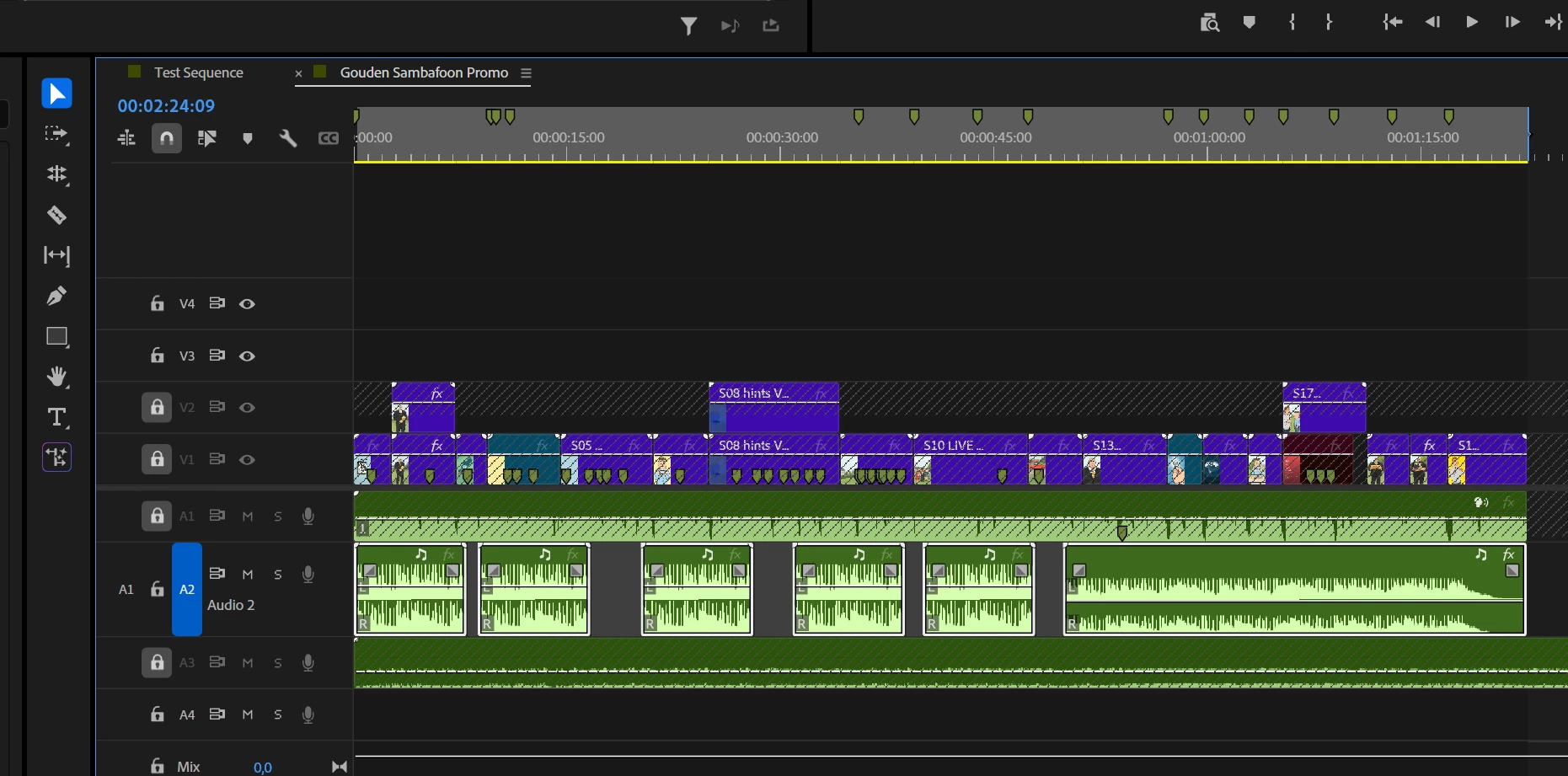Select the Razor tool

(x=56, y=215)
